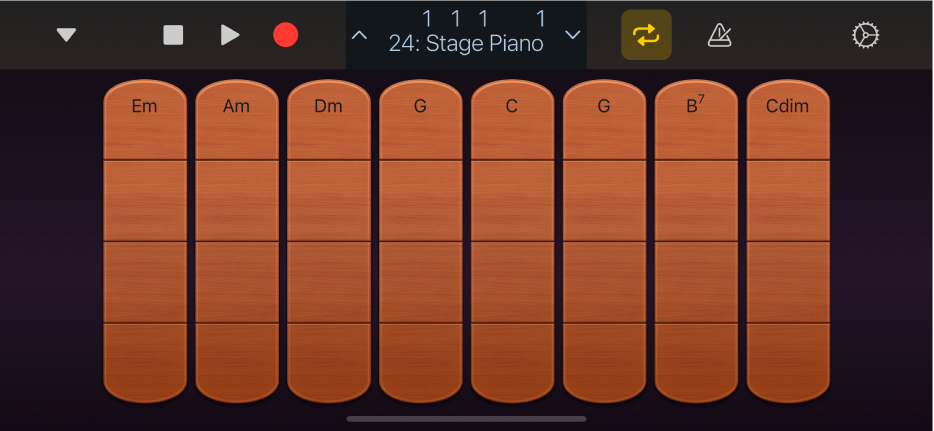This screenshot has width=934, height=431.
Task: Open song settings gear
Action: point(864,35)
